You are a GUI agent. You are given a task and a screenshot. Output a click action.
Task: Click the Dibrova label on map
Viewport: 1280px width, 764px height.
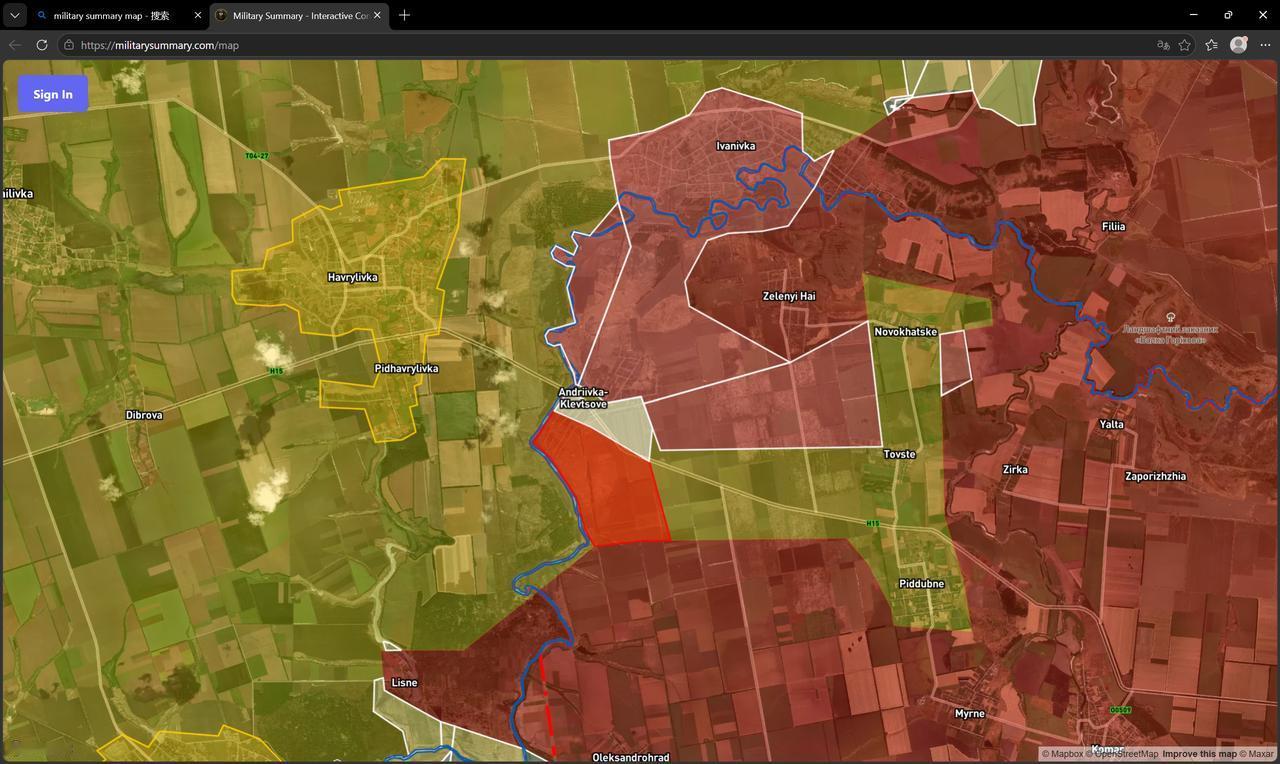(144, 415)
